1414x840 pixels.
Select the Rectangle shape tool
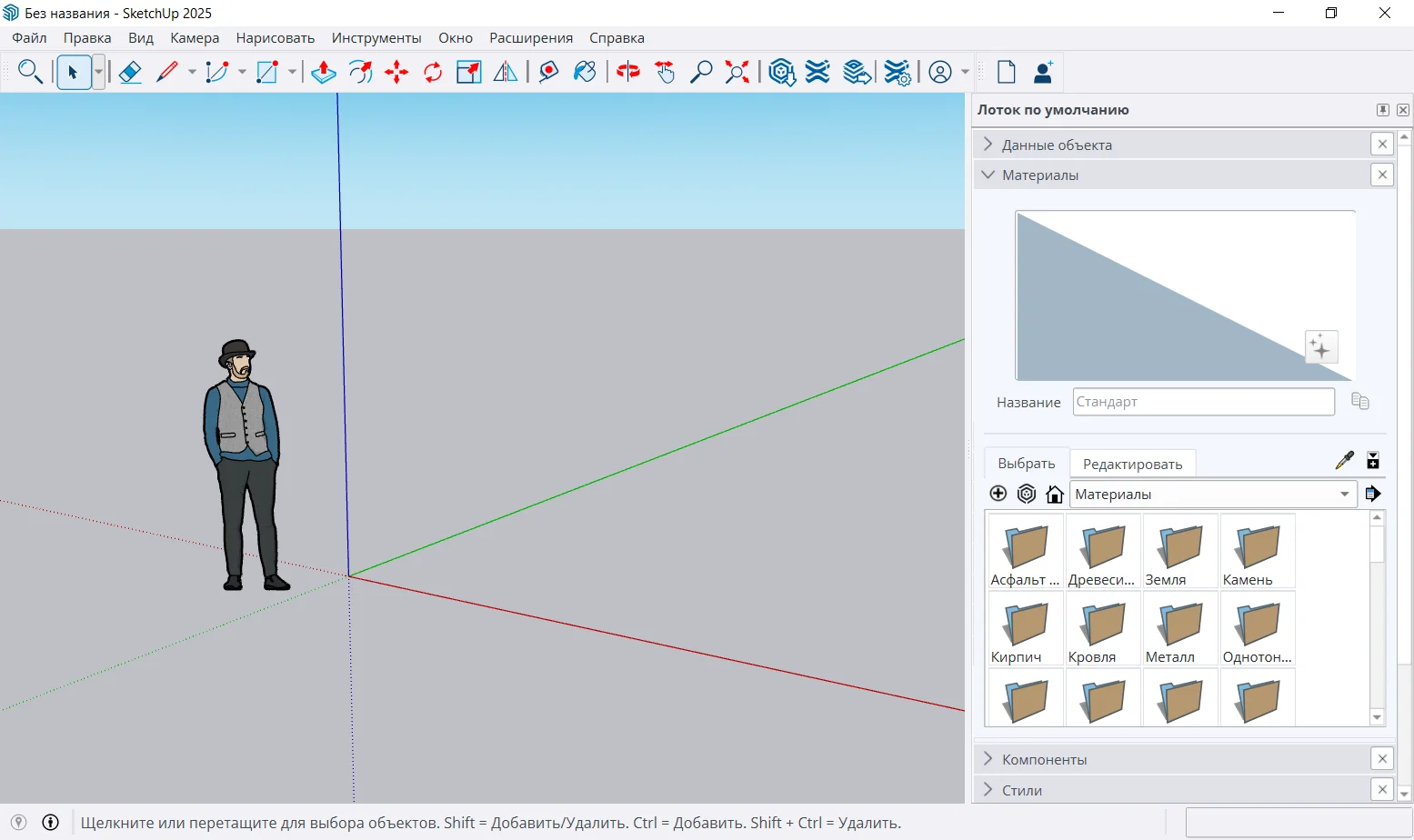pos(266,72)
